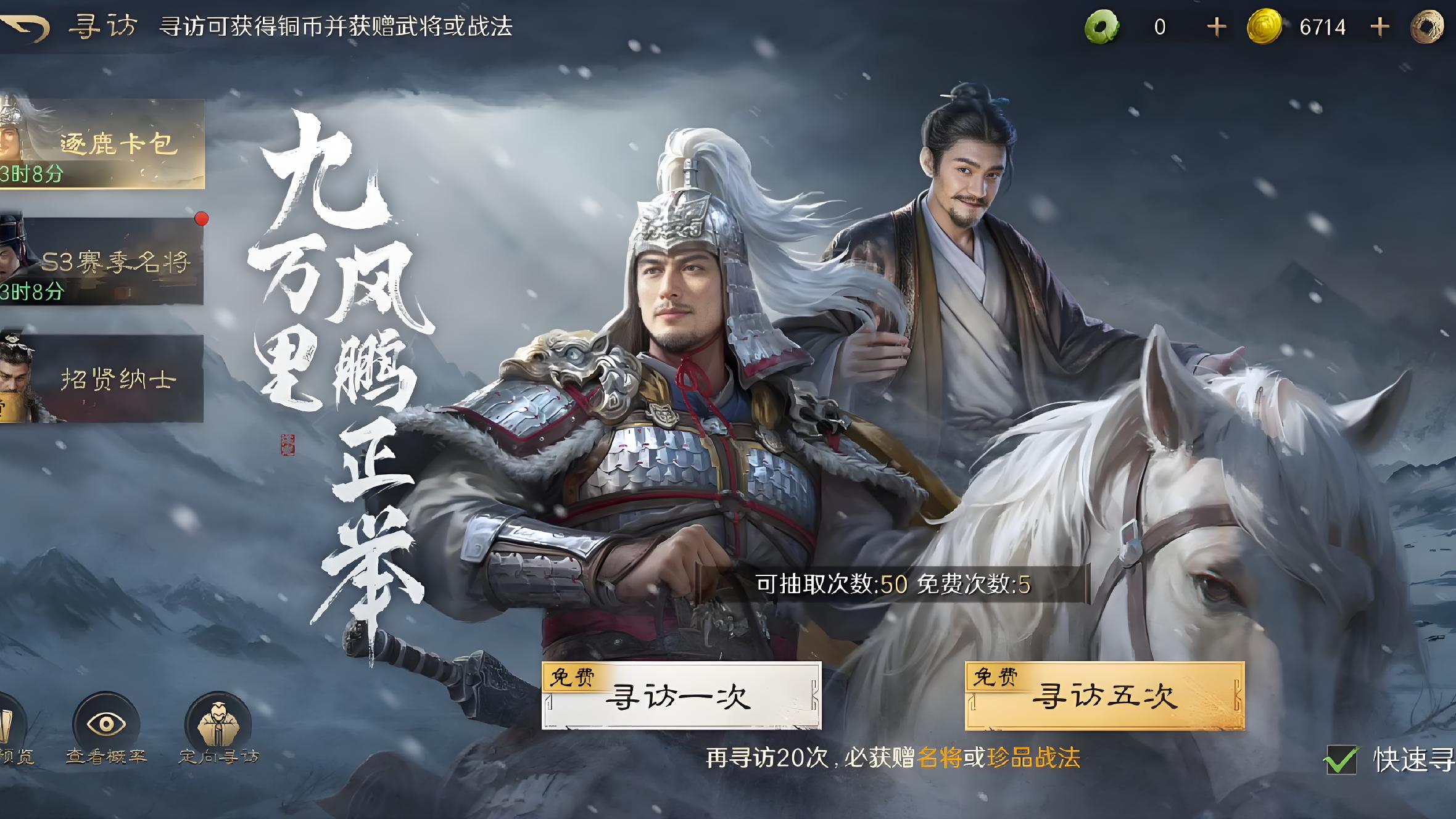Add jade with the first plus icon
1456x819 pixels.
point(1217,27)
